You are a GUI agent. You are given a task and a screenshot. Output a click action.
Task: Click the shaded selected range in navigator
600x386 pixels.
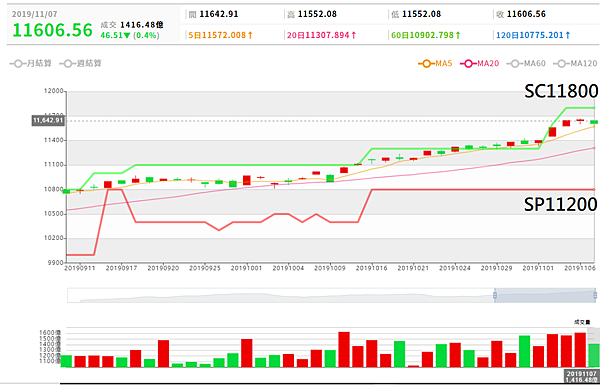(545, 295)
